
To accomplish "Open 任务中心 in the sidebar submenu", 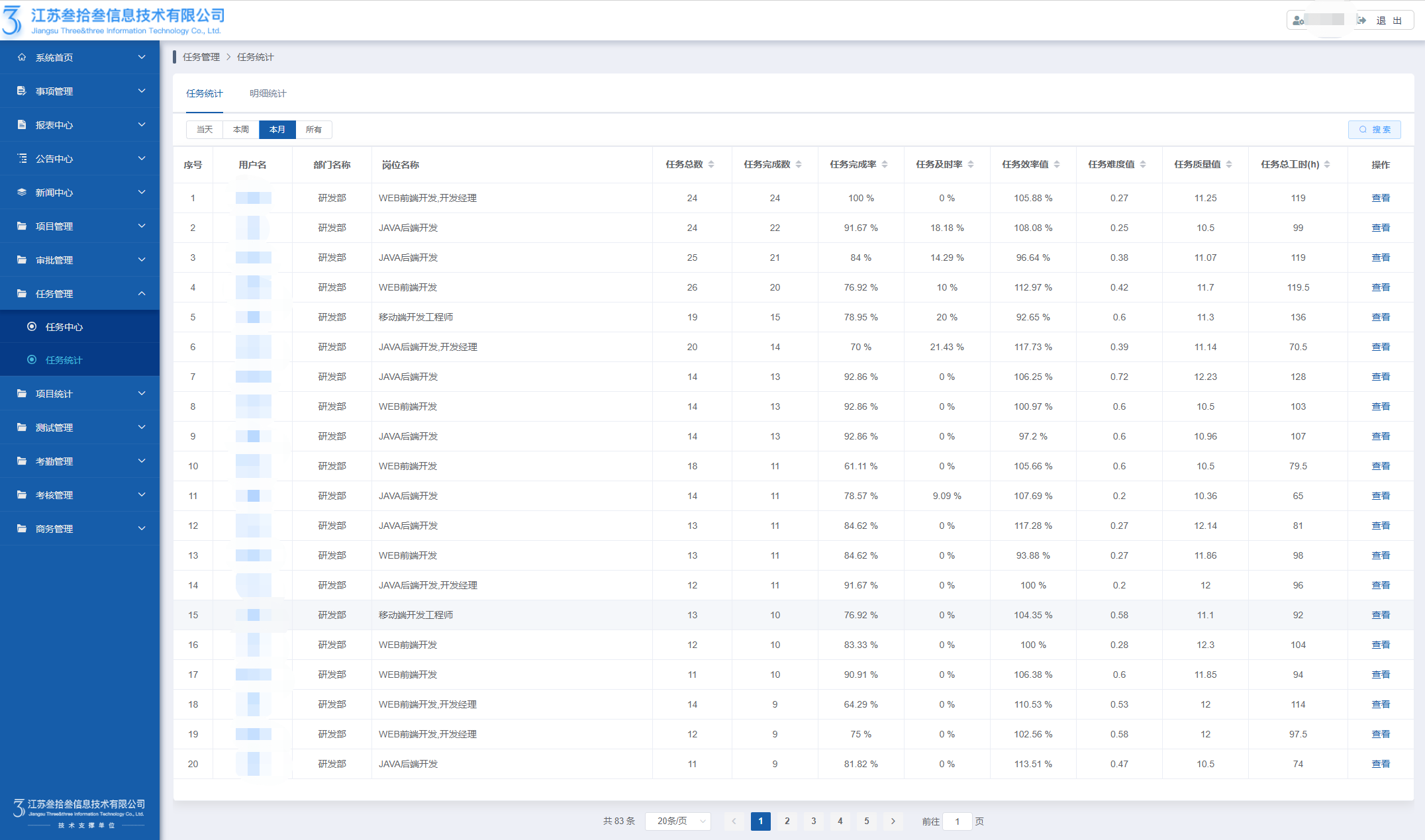I will pyautogui.click(x=64, y=327).
